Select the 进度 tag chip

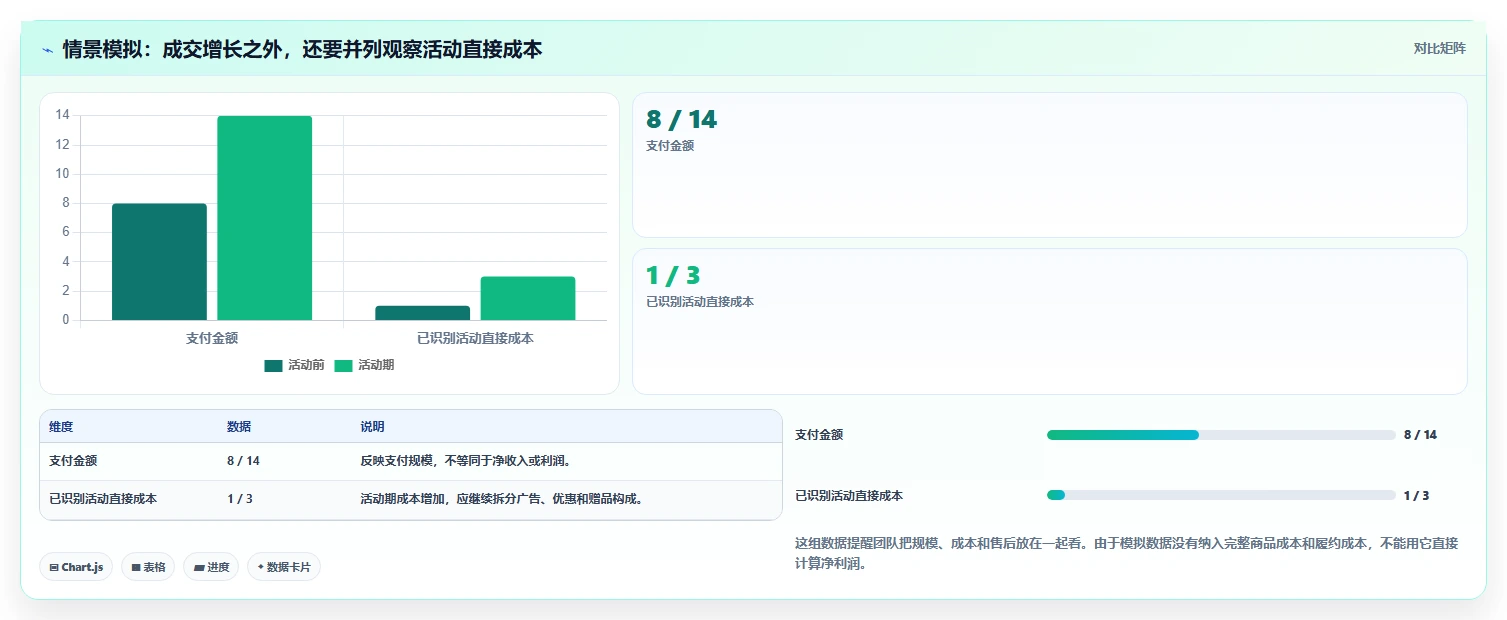point(211,567)
